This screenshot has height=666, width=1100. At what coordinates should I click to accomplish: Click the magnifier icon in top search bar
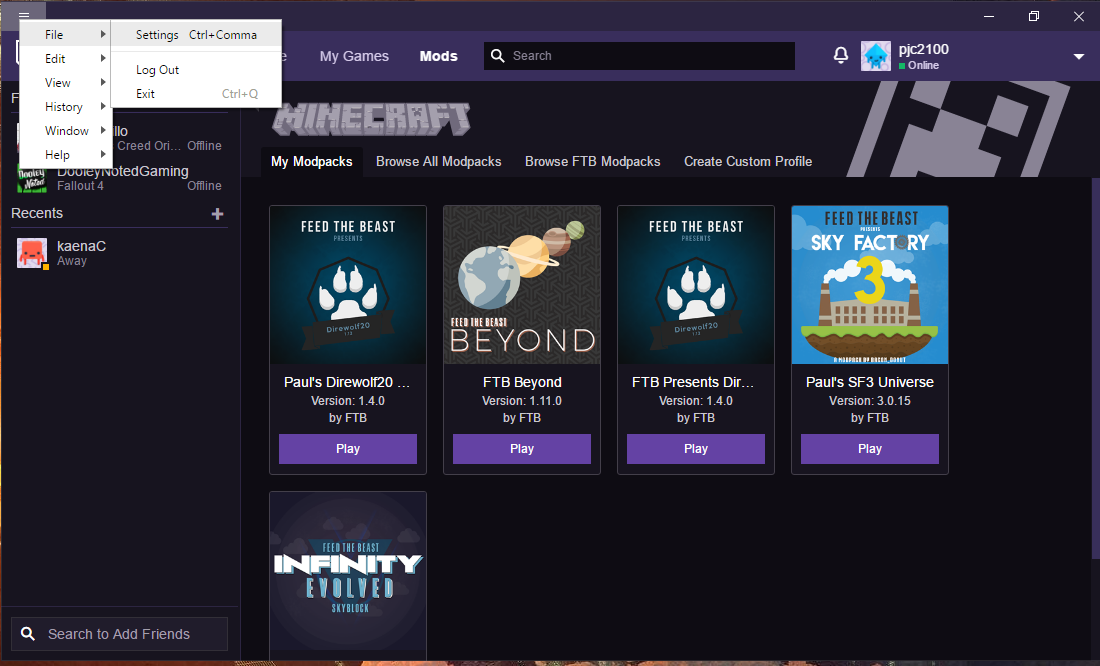click(498, 56)
